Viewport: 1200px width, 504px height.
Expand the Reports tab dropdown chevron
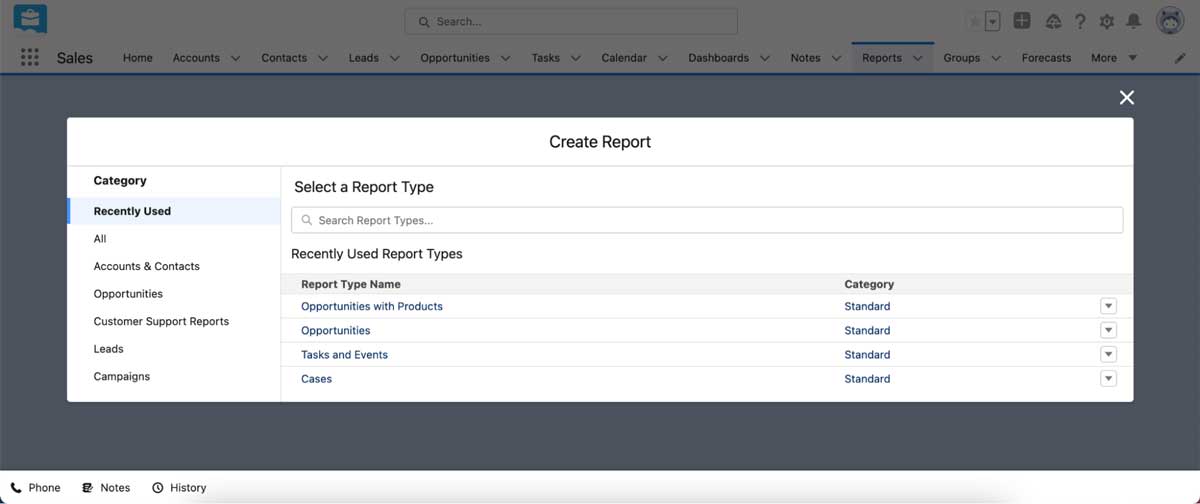click(918, 58)
